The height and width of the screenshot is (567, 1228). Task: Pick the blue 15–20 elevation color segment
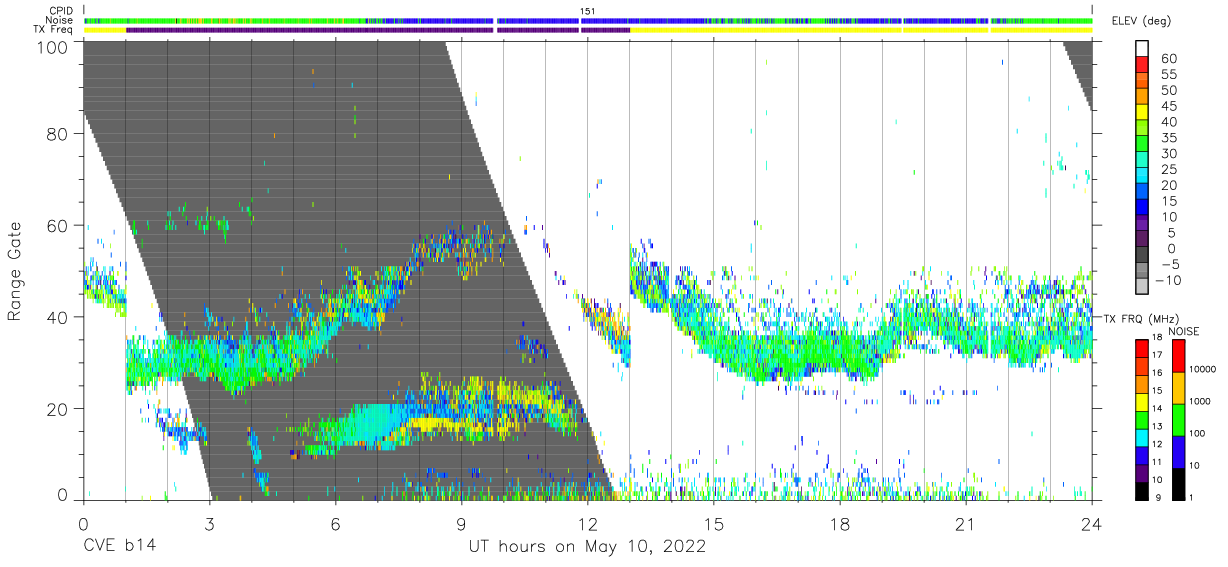point(1142,193)
